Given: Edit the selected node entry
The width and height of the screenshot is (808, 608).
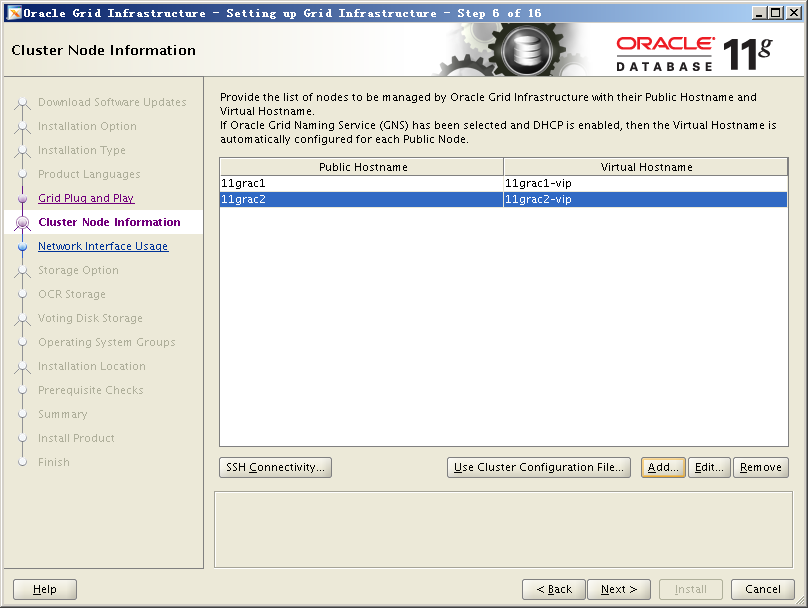Looking at the screenshot, I should [709, 467].
